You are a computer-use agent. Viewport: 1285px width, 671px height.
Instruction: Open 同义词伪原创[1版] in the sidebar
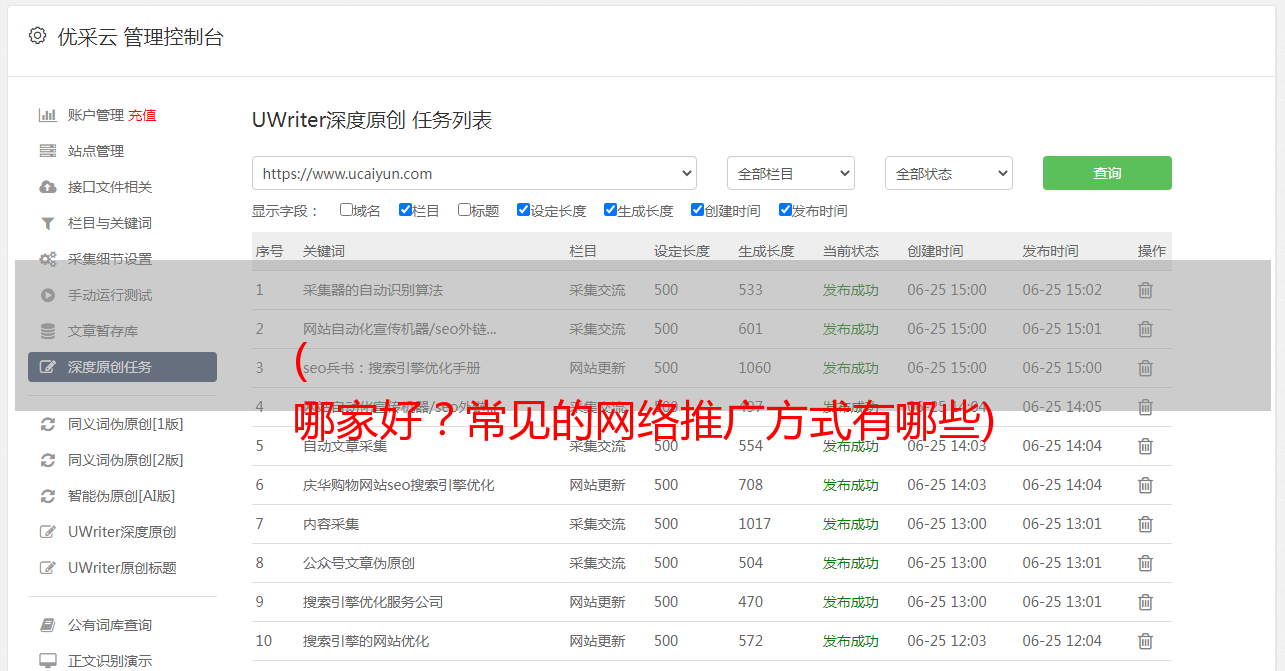coord(126,424)
